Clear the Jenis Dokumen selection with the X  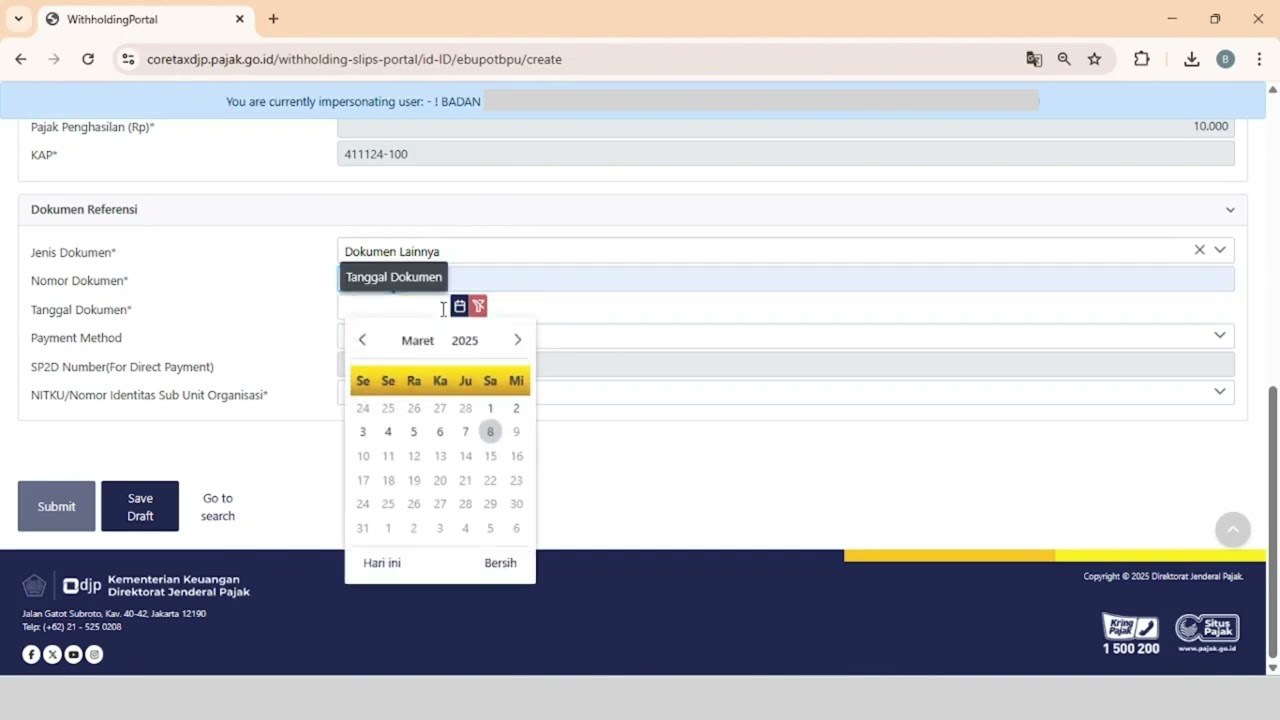1199,250
